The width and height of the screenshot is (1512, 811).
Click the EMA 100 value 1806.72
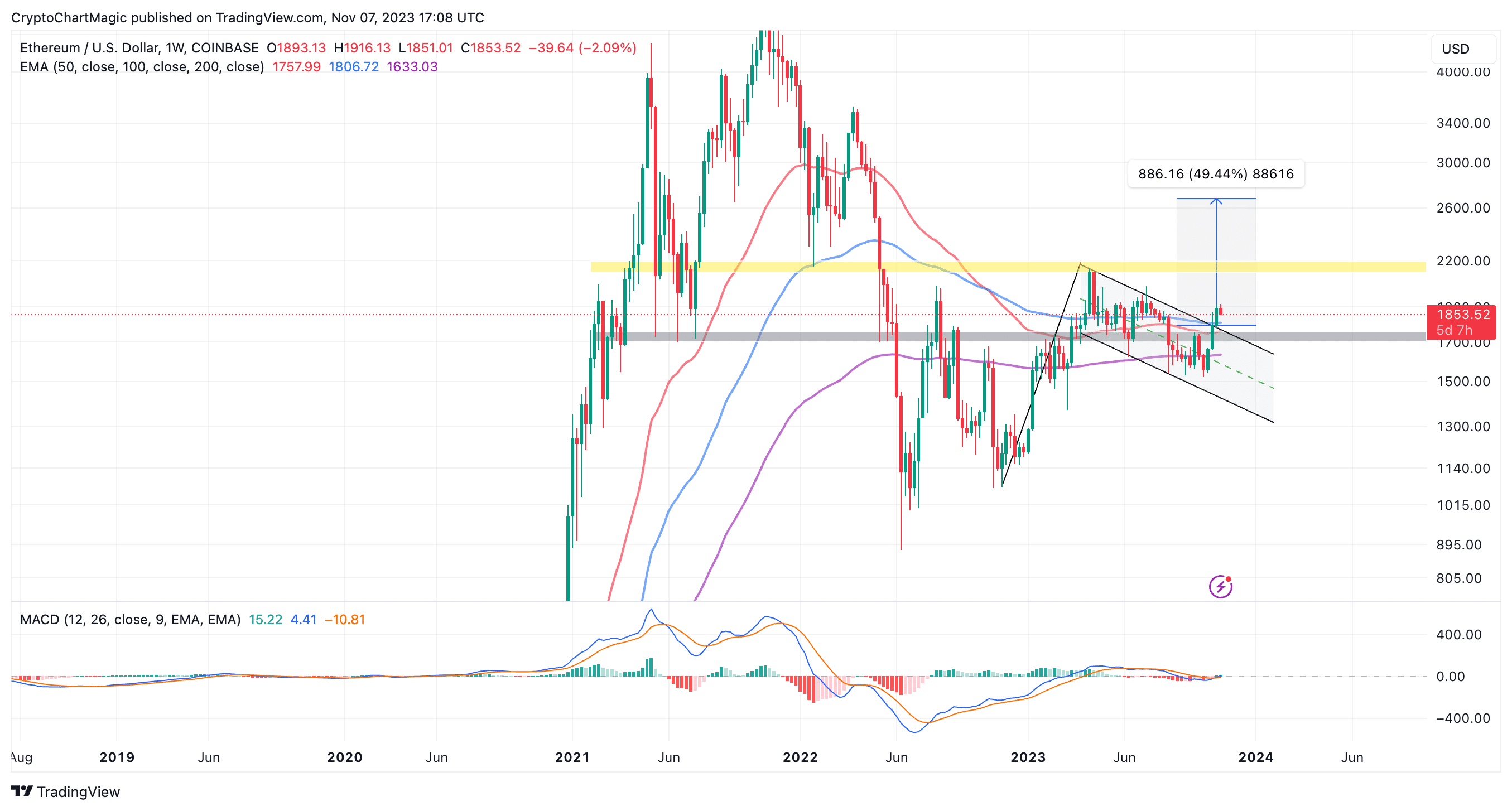[353, 67]
